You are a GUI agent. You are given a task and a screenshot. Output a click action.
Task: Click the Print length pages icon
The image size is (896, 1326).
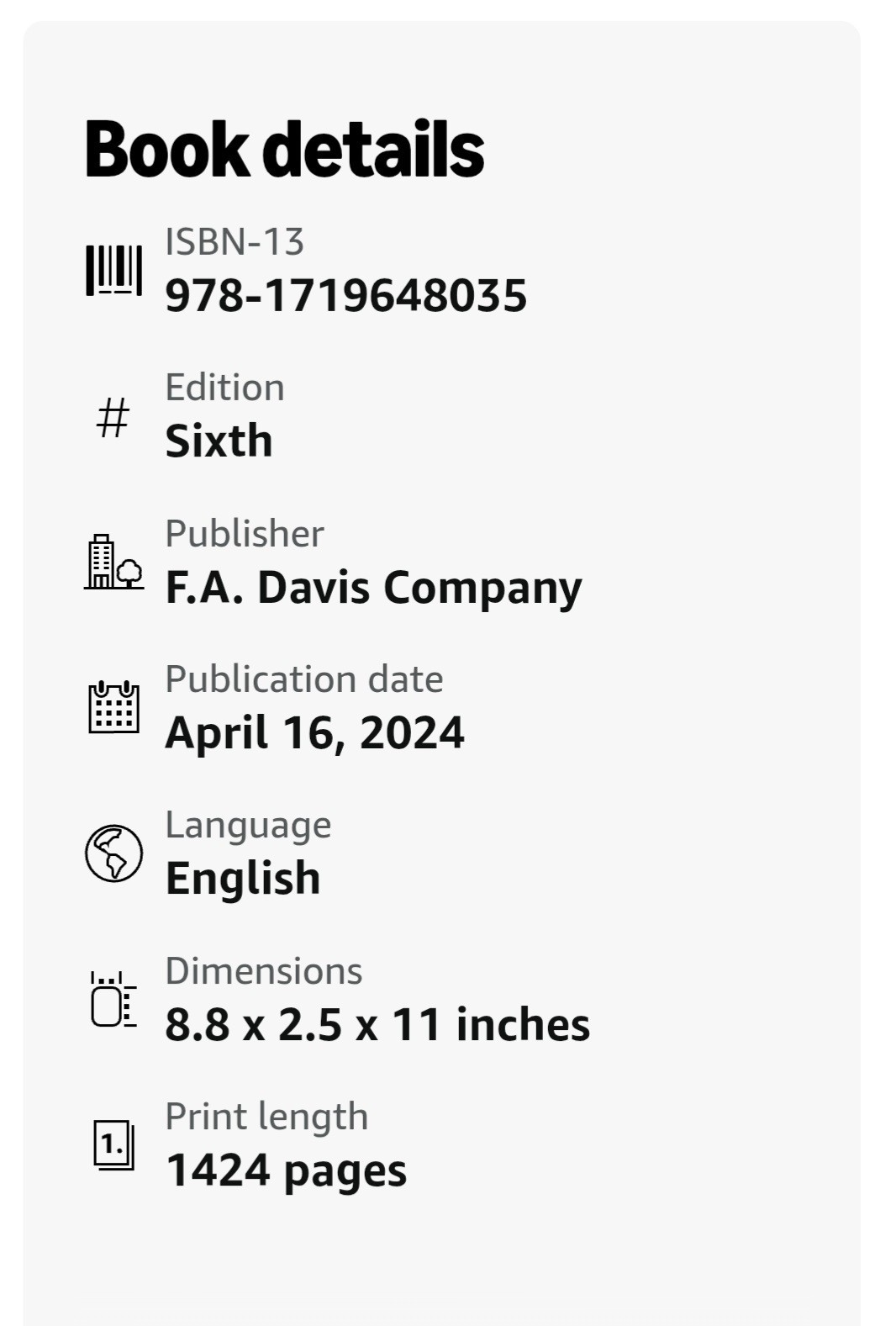113,1144
